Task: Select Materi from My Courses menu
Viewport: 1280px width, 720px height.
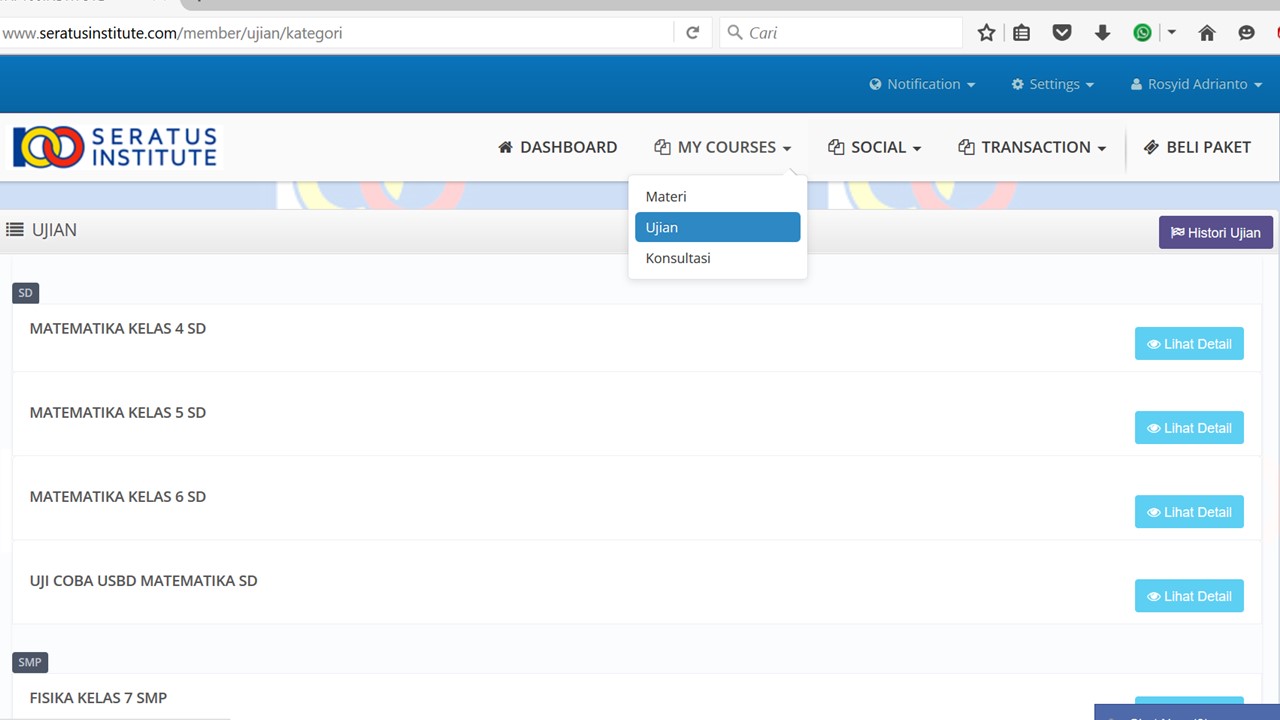Action: 717,197
